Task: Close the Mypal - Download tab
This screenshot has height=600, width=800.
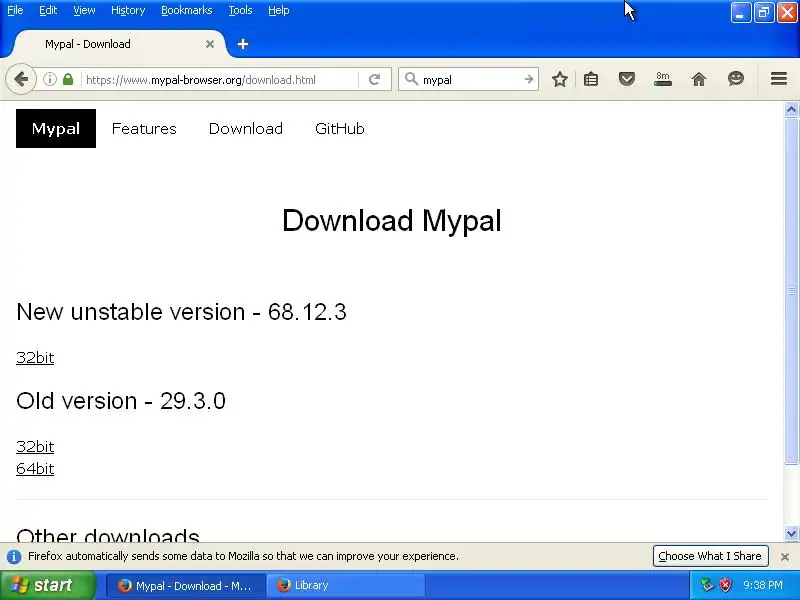Action: (x=210, y=44)
